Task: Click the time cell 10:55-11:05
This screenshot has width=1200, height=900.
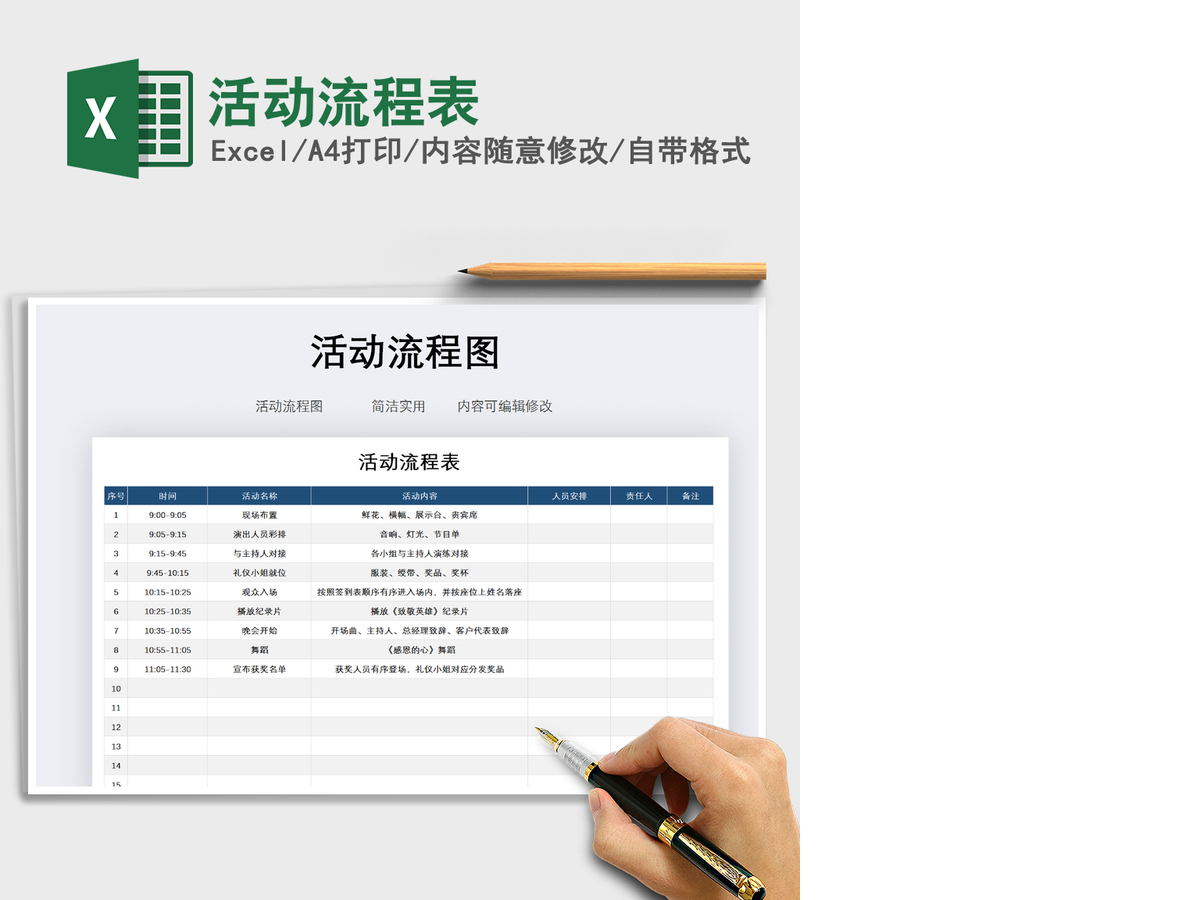Action: click(167, 650)
